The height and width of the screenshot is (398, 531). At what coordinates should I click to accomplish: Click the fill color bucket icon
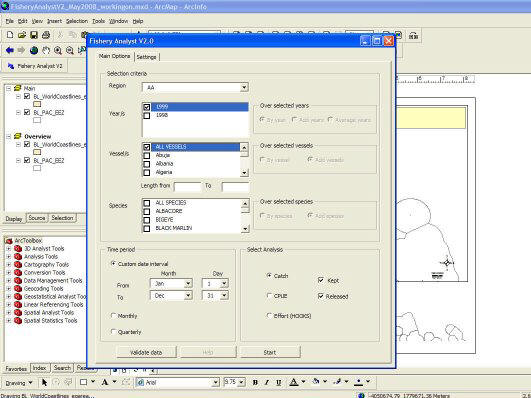(x=316, y=382)
